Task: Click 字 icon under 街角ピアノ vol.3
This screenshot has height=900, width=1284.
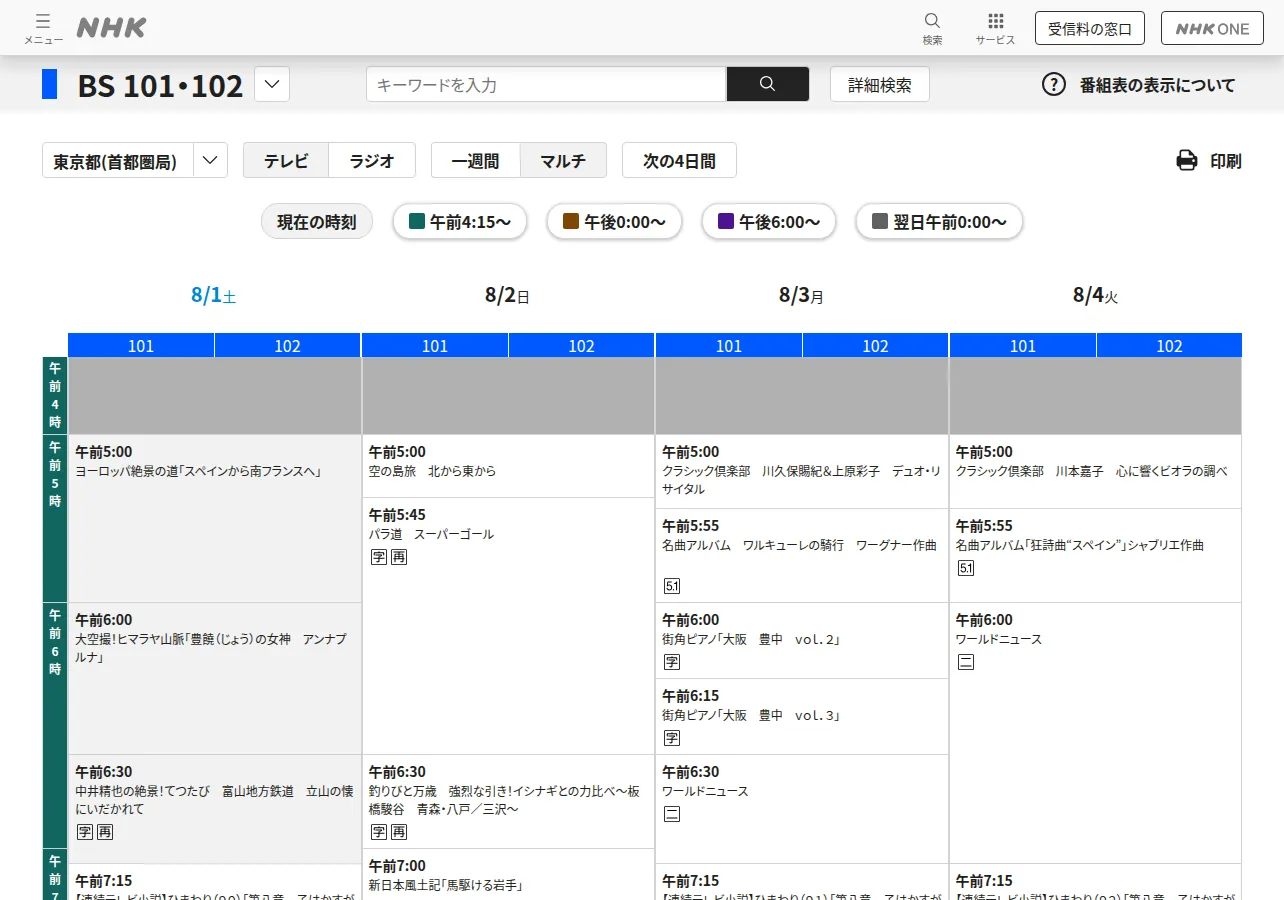Action: coord(672,738)
